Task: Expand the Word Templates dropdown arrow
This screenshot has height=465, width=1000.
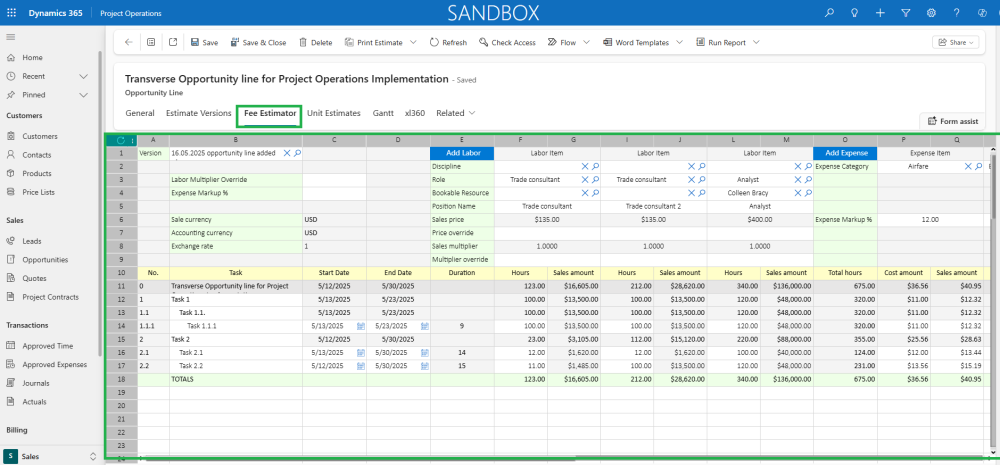Action: pos(680,43)
